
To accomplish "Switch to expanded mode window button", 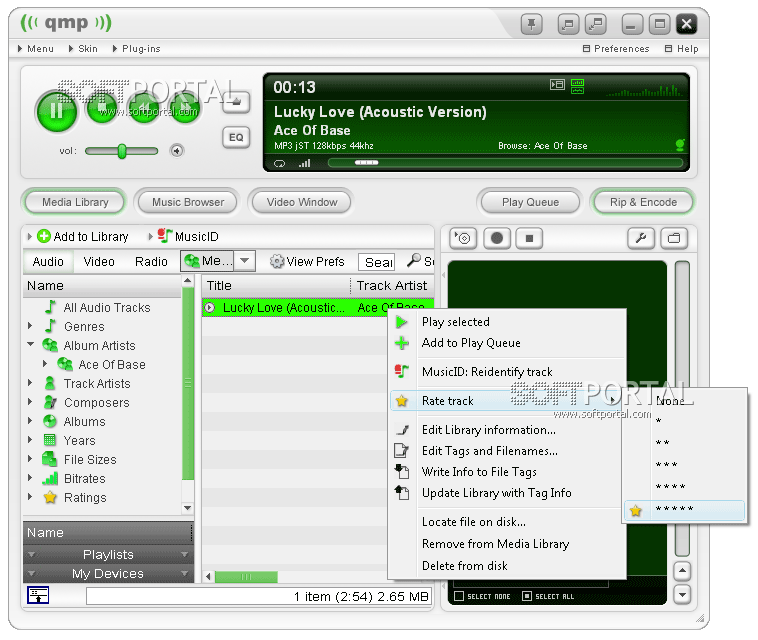I will 596,24.
